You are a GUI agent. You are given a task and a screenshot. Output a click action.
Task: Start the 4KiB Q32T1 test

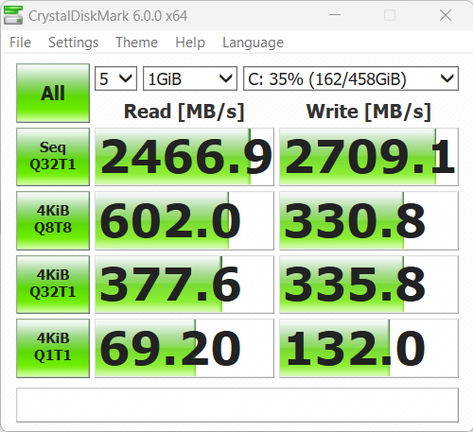click(x=53, y=284)
